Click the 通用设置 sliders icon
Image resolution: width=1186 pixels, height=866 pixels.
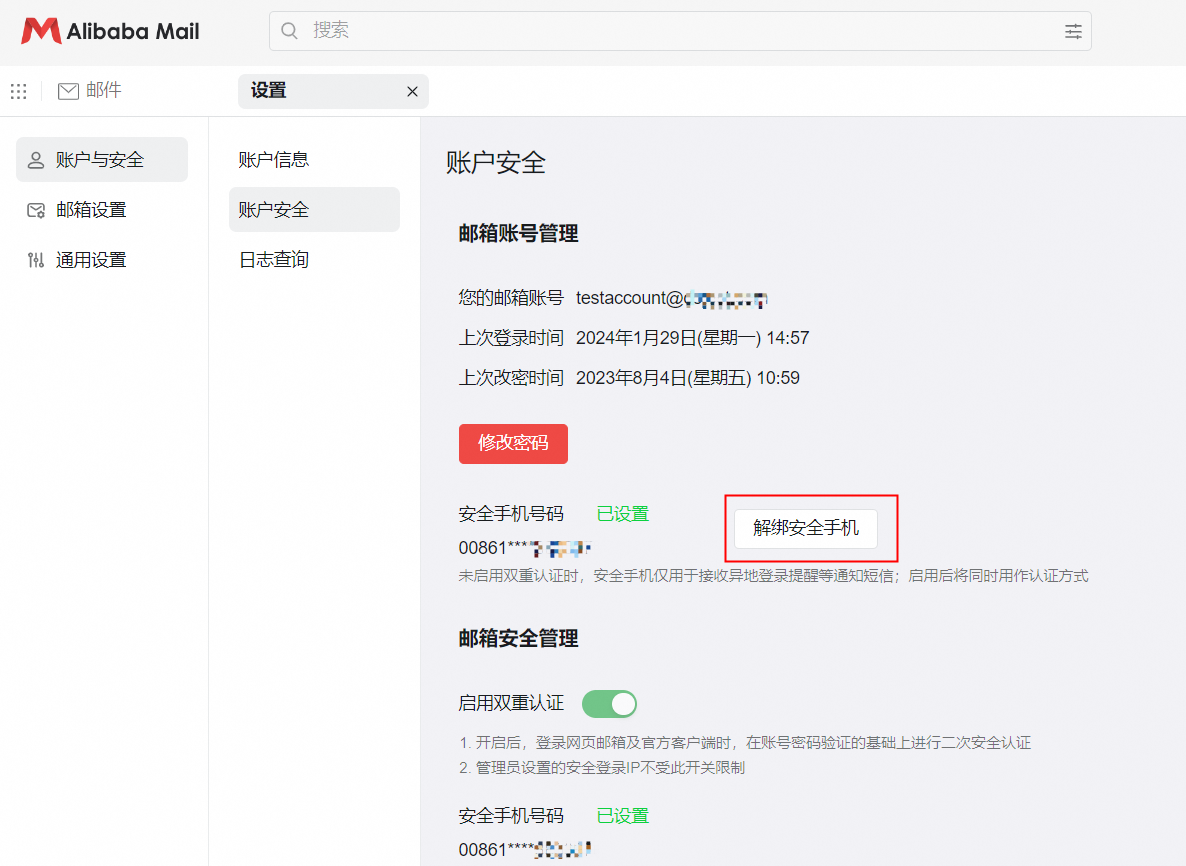(36, 260)
